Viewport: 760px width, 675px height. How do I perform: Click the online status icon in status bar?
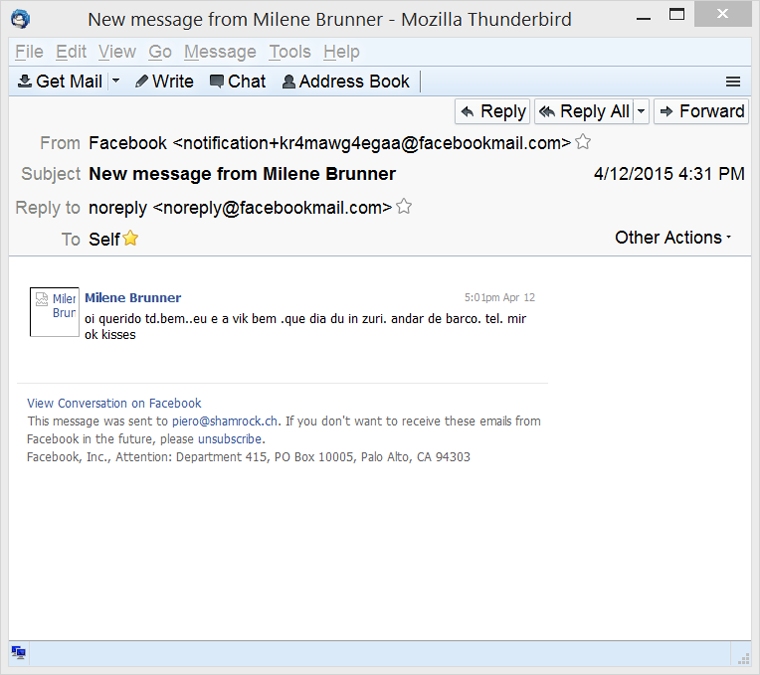pyautogui.click(x=18, y=653)
